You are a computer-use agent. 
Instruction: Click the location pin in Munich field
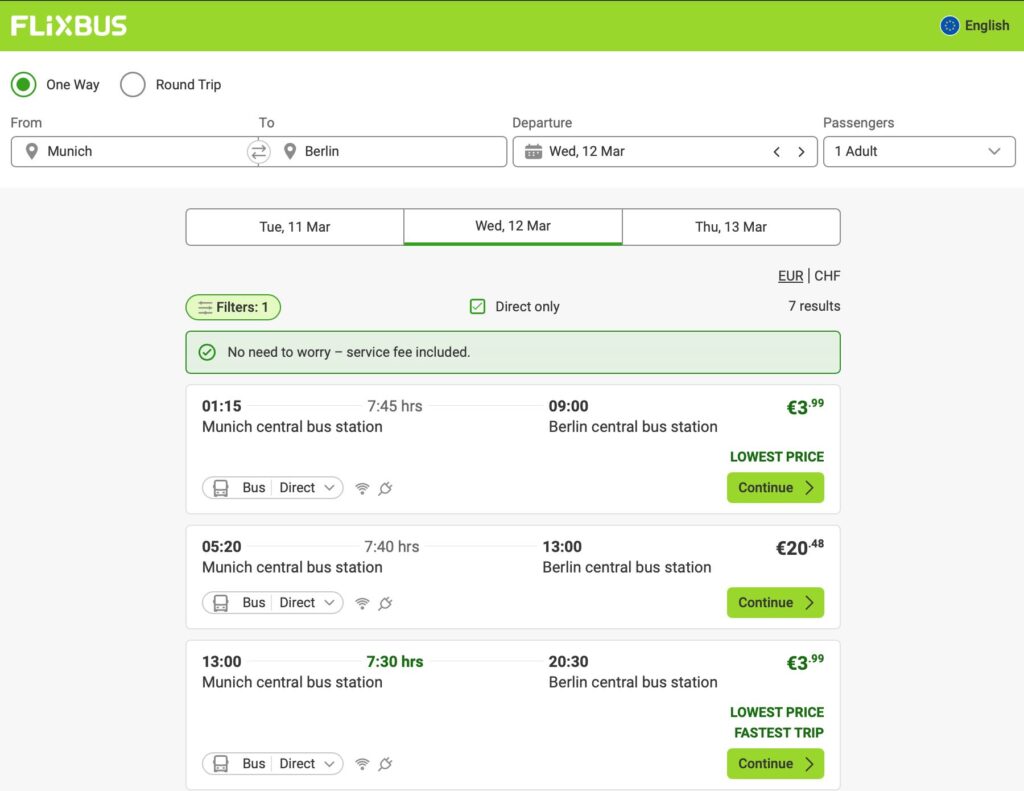31,152
